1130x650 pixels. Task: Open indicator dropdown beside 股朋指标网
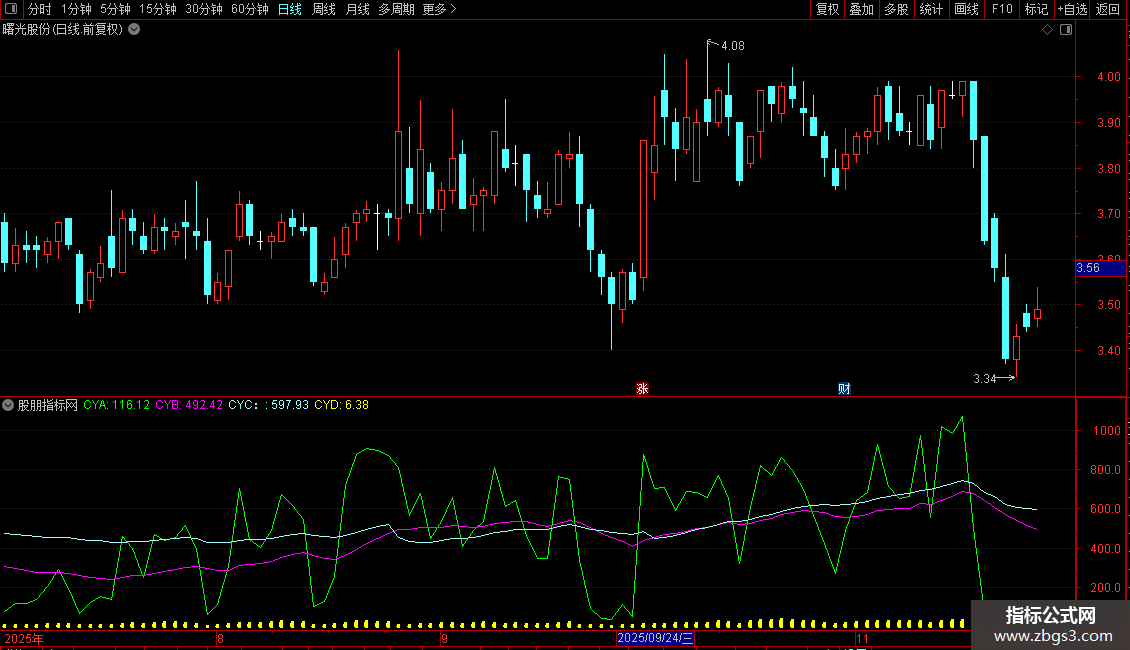tap(8, 405)
